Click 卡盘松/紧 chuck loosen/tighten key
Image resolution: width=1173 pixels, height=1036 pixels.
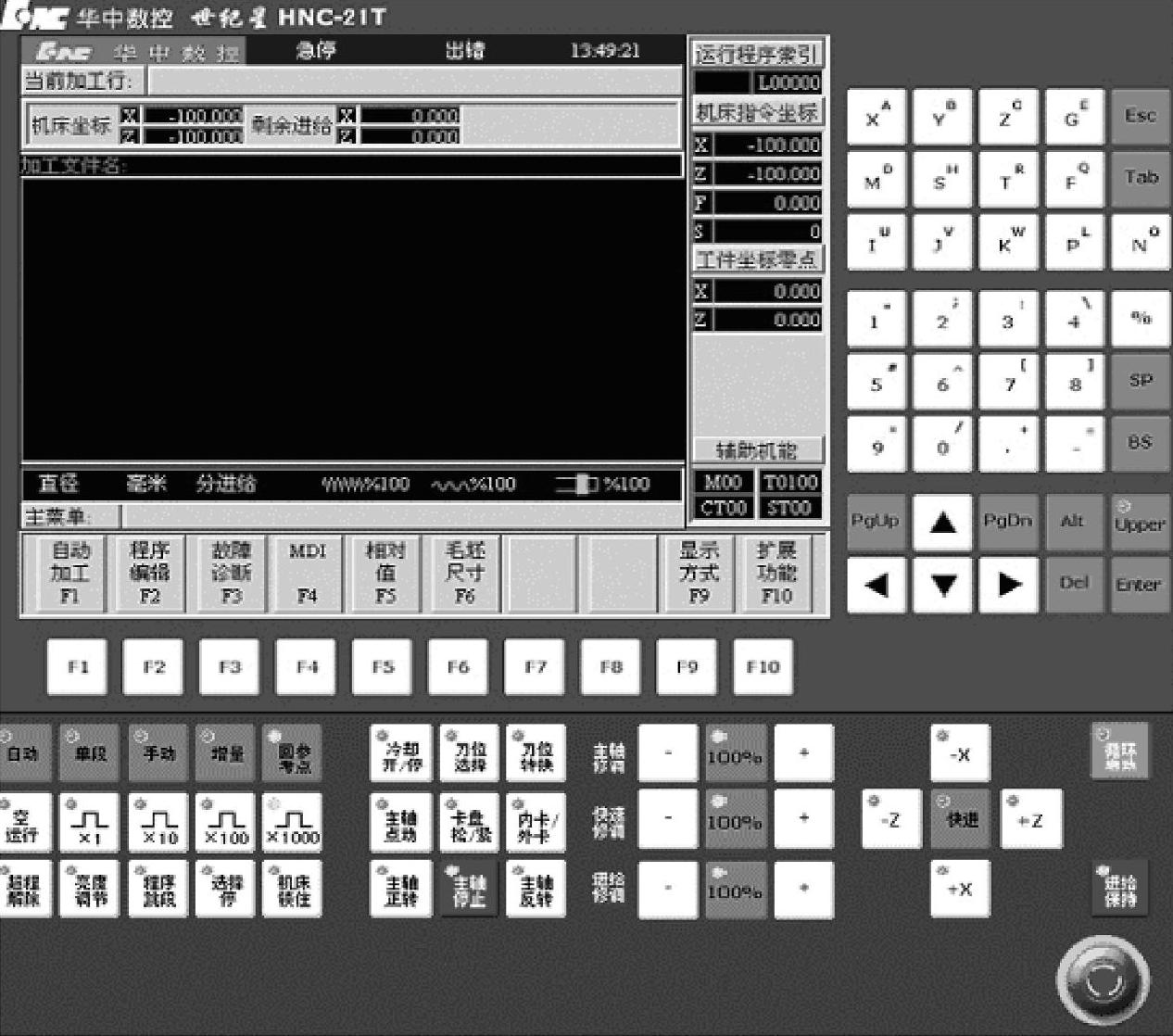pyautogui.click(x=469, y=822)
